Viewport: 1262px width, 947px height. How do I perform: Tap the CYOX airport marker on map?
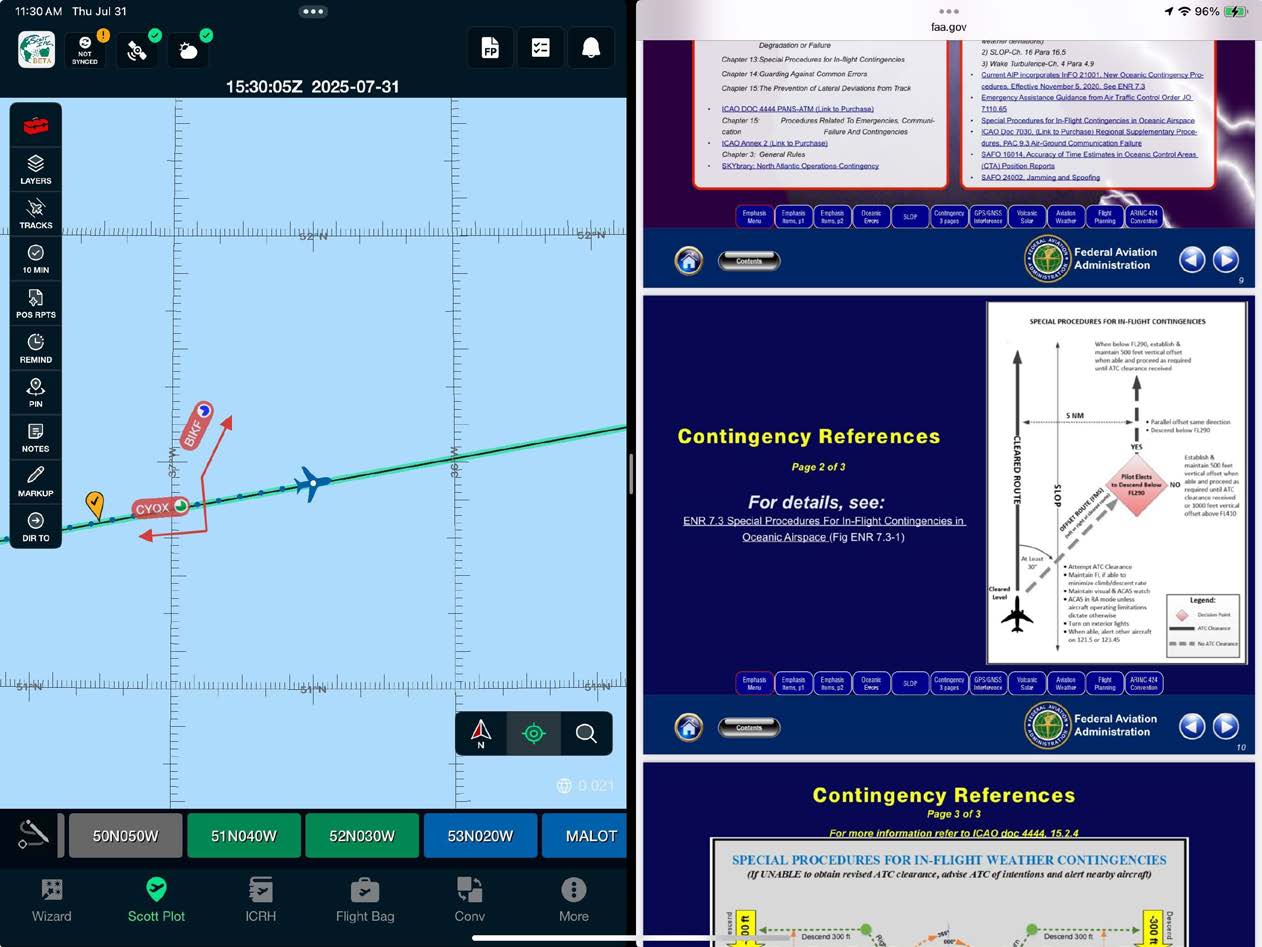(160, 508)
